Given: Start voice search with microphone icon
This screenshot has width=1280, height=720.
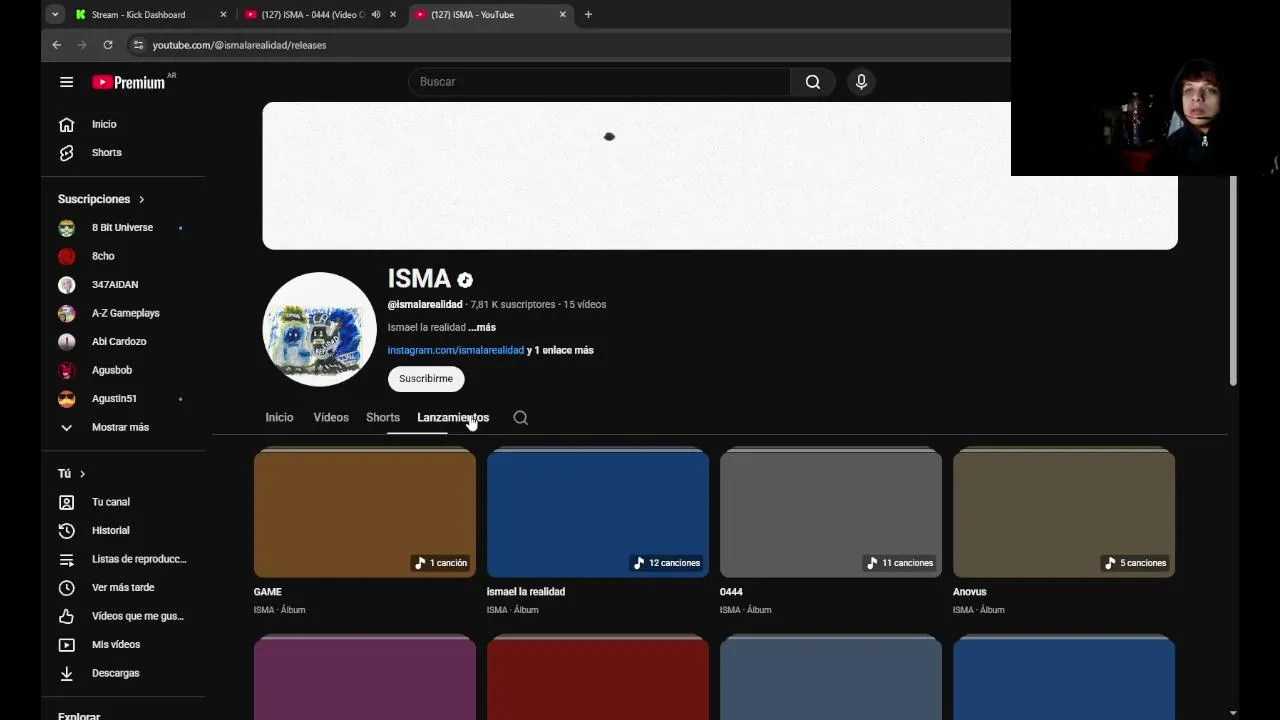Looking at the screenshot, I should pos(861,82).
